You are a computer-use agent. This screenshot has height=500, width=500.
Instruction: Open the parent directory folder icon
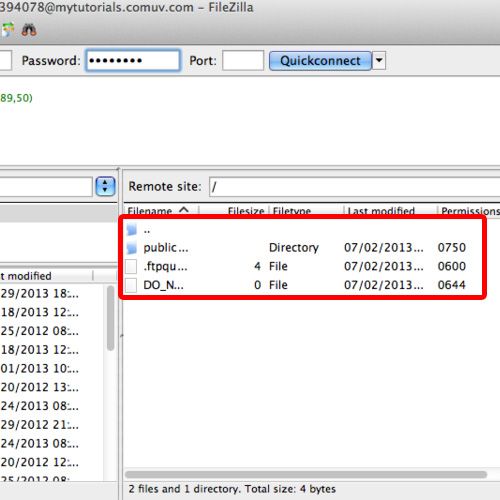pyautogui.click(x=132, y=229)
